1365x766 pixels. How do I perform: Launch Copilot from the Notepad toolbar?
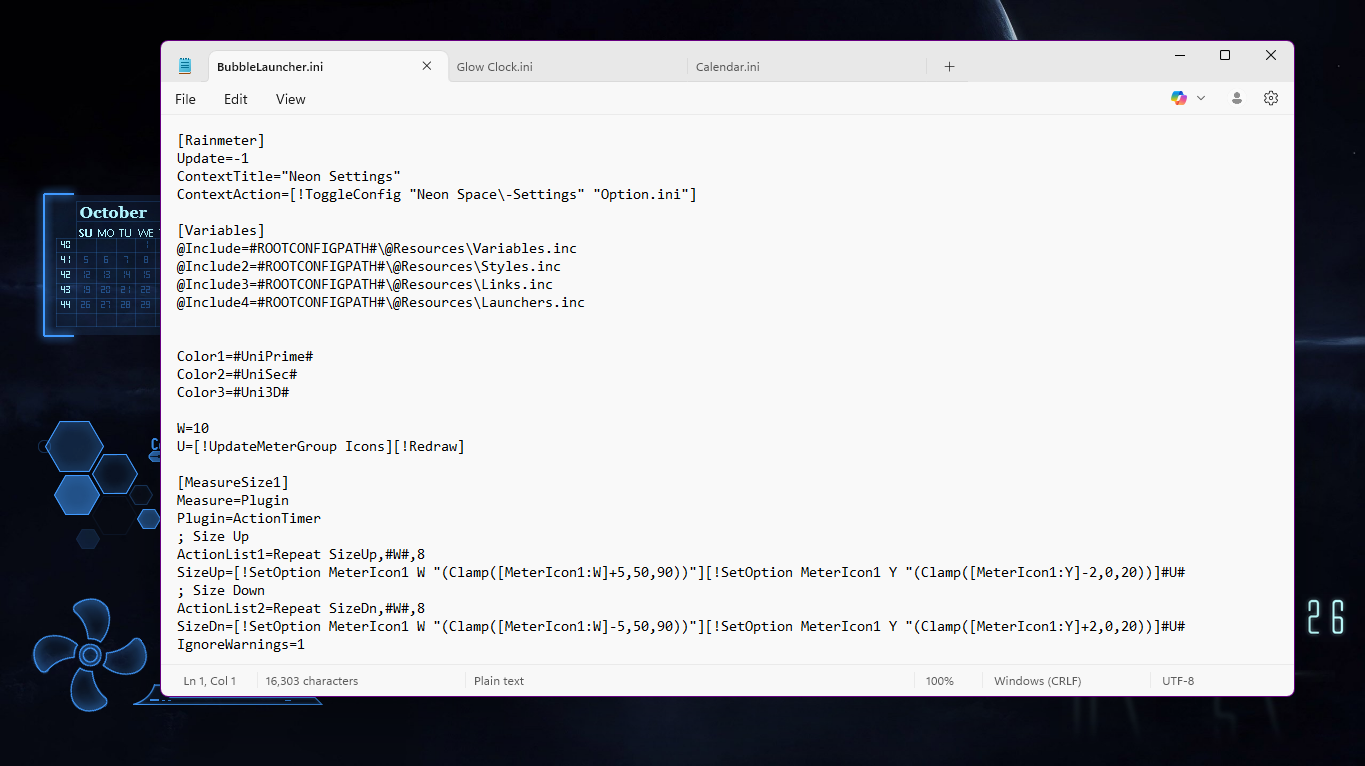click(1179, 98)
